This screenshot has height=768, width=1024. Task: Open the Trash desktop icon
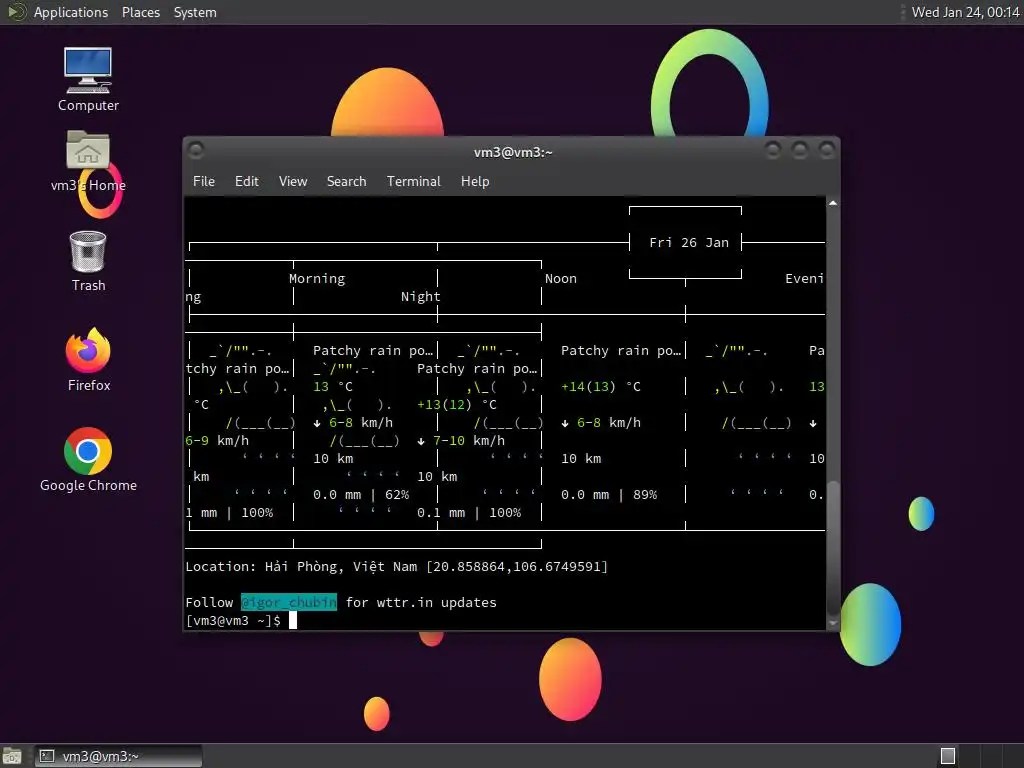88,261
